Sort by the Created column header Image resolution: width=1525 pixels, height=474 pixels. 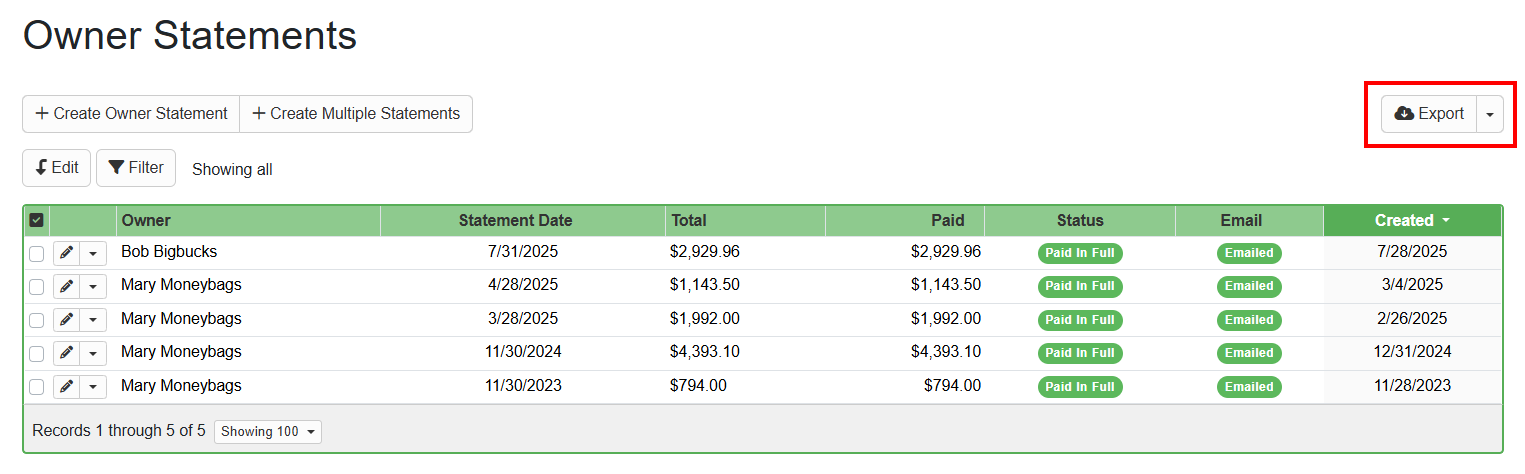(x=1411, y=220)
